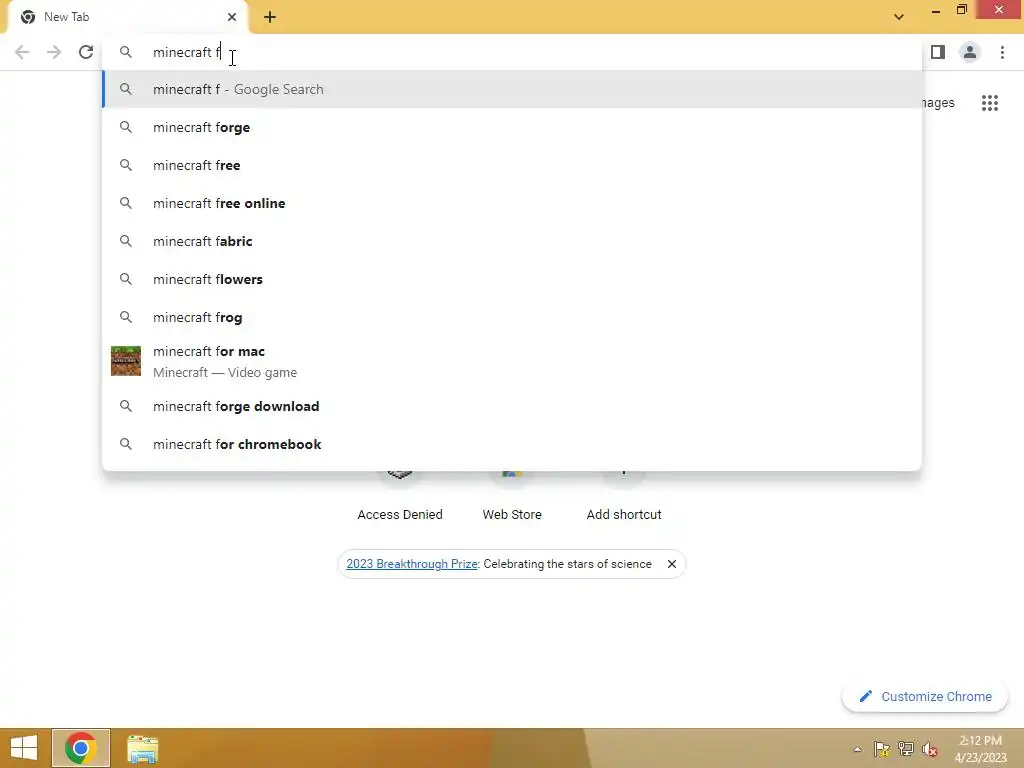
Task: Pick the 'minecraft fabric' suggestion
Action: 512,241
